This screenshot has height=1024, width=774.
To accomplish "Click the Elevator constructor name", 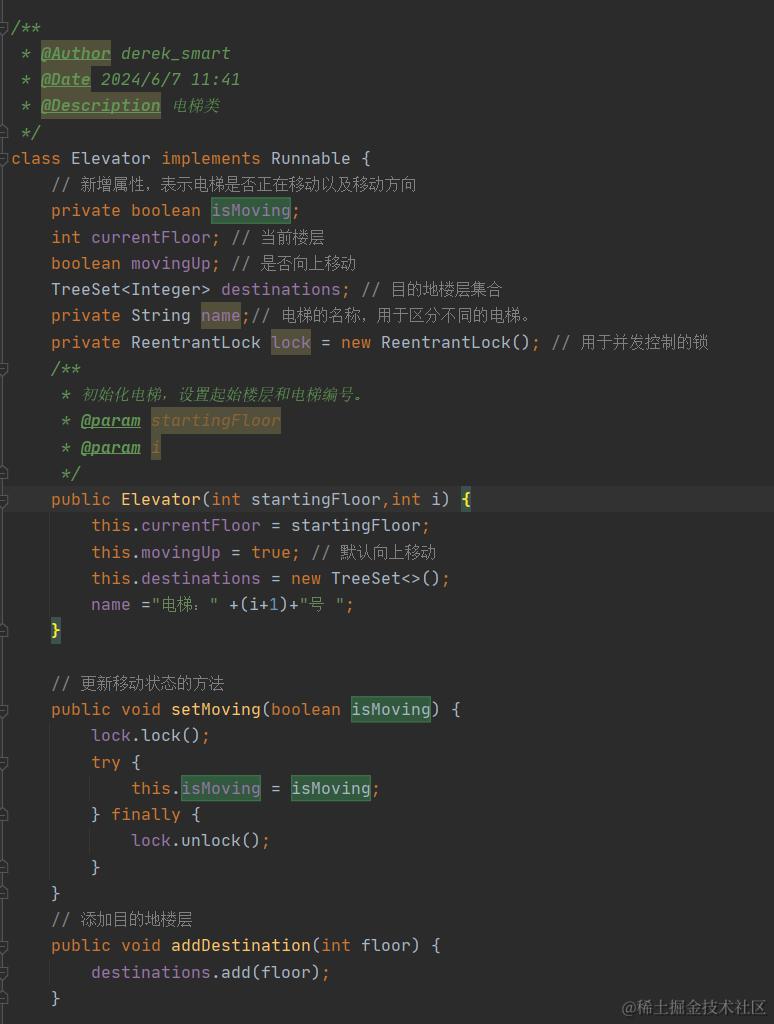I will [161, 500].
